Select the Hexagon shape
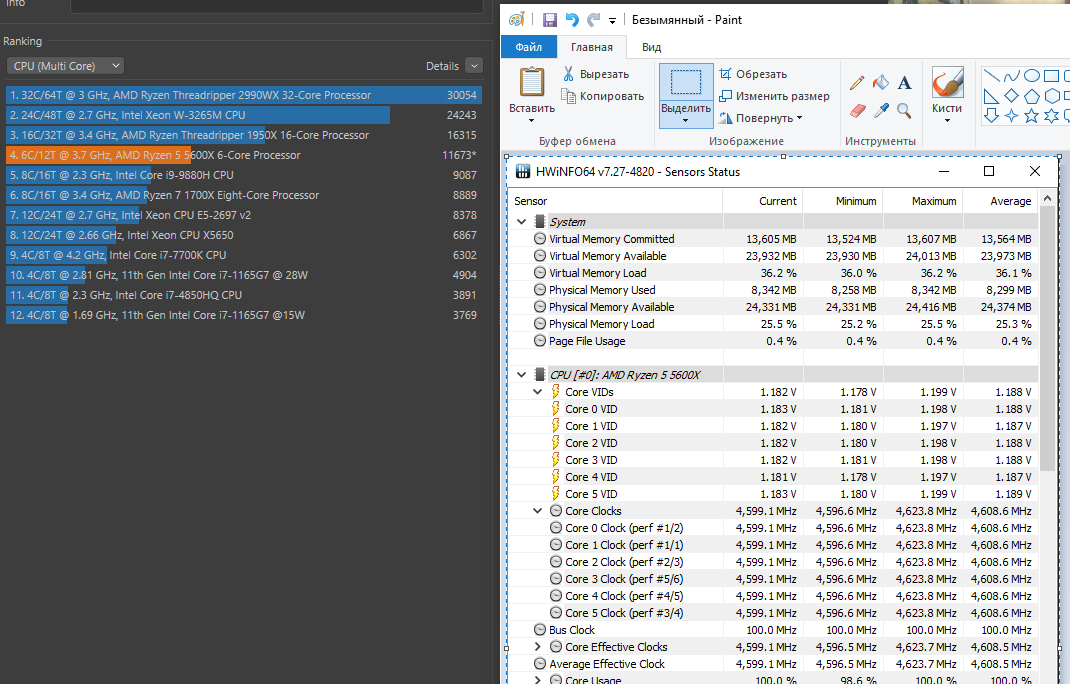This screenshot has height=684, width=1070. pos(1052,96)
